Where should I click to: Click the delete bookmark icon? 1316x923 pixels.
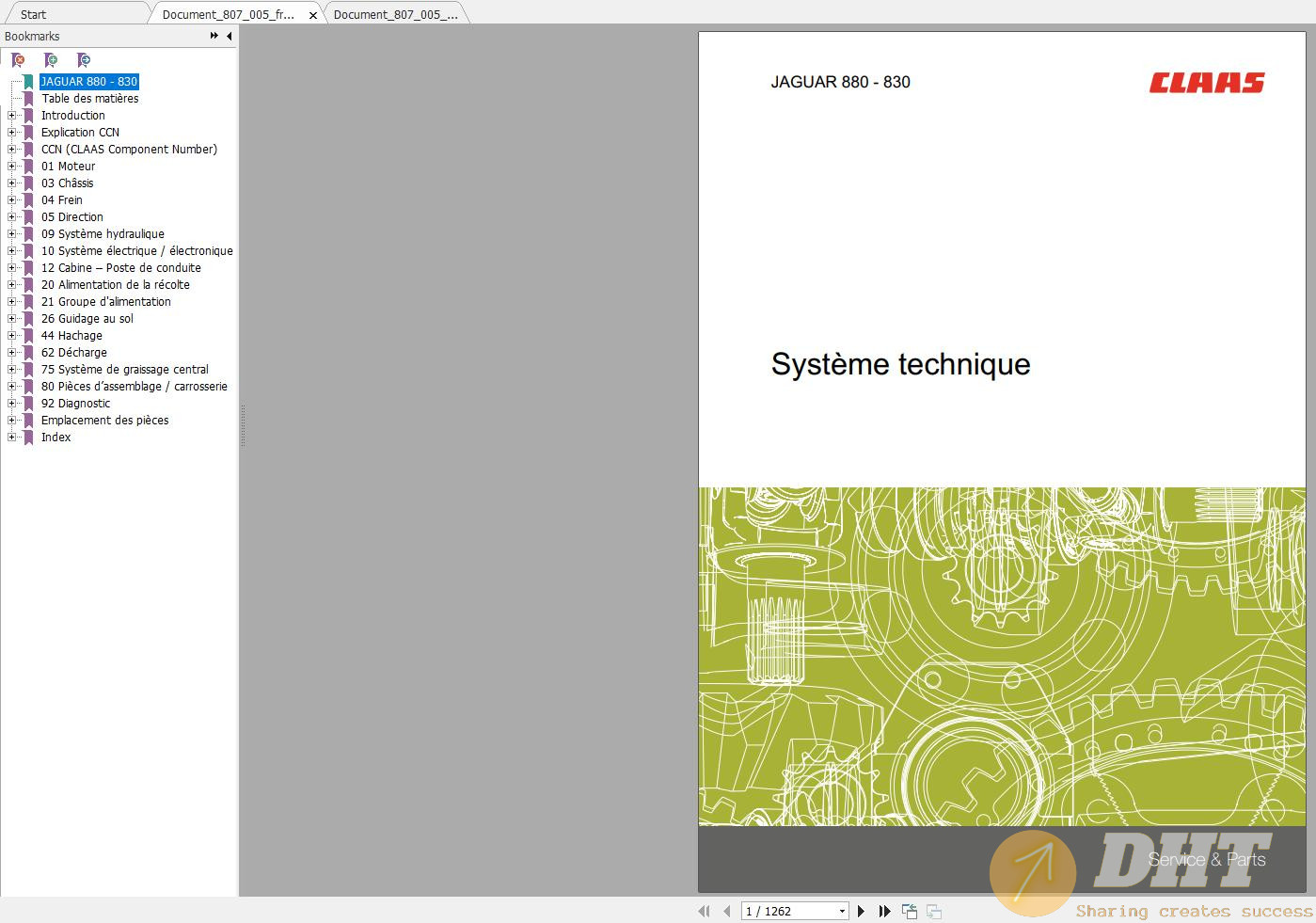click(x=18, y=60)
